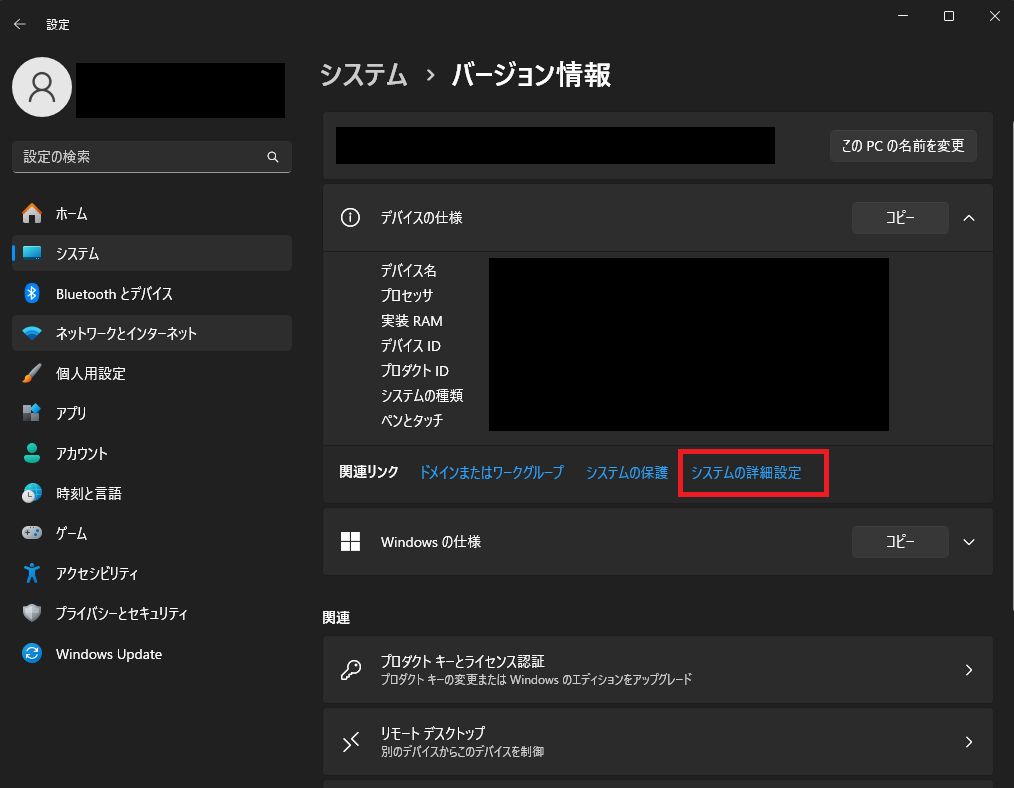Open the user profile avatar
The height and width of the screenshot is (788, 1014).
tap(42, 87)
